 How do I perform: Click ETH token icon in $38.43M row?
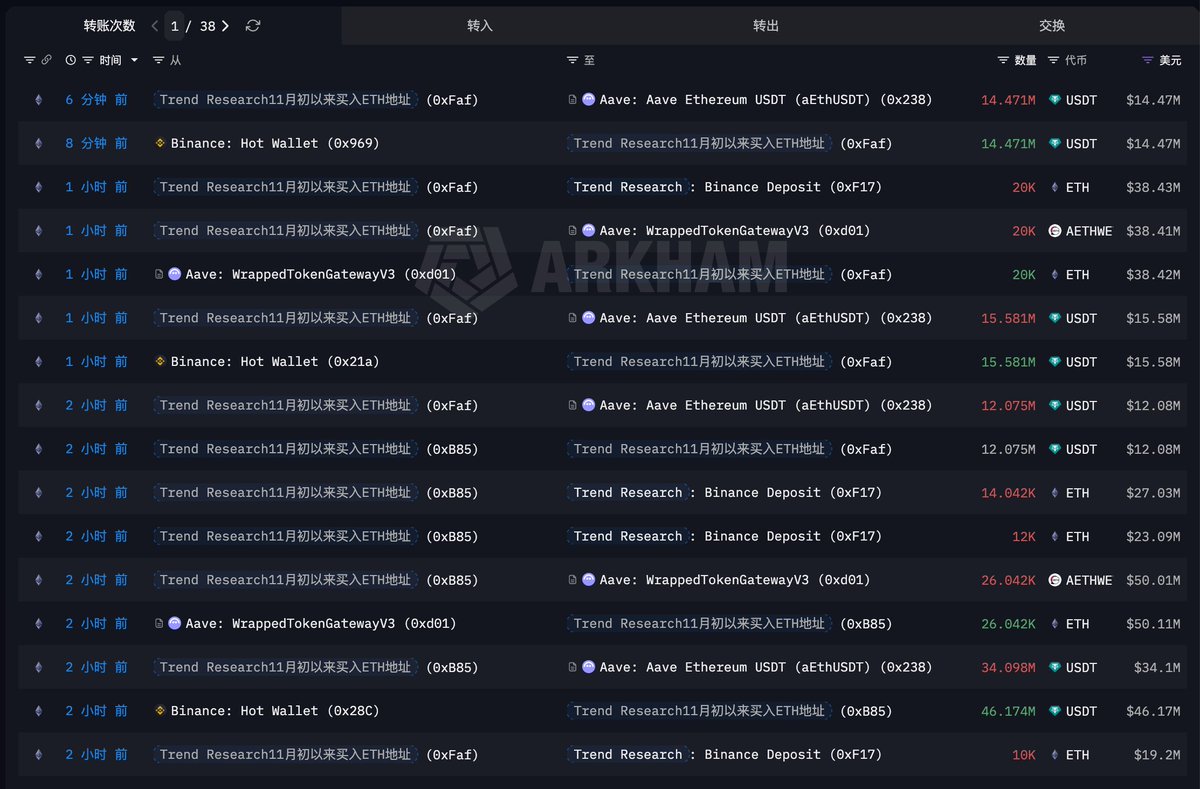coord(1054,187)
